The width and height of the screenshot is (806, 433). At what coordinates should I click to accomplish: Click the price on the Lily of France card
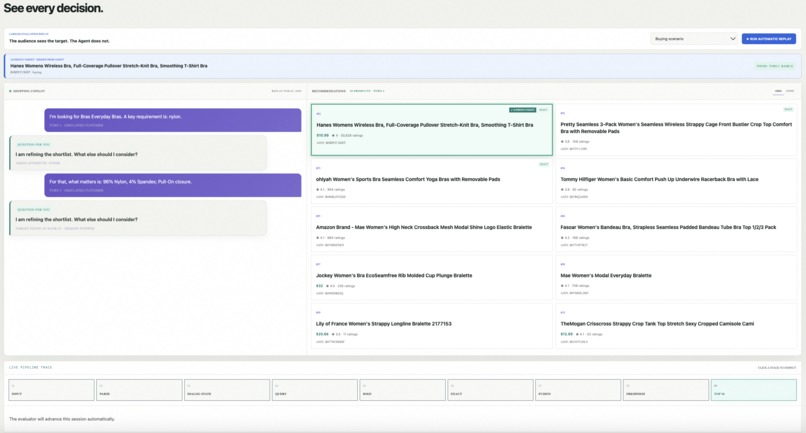click(322, 334)
